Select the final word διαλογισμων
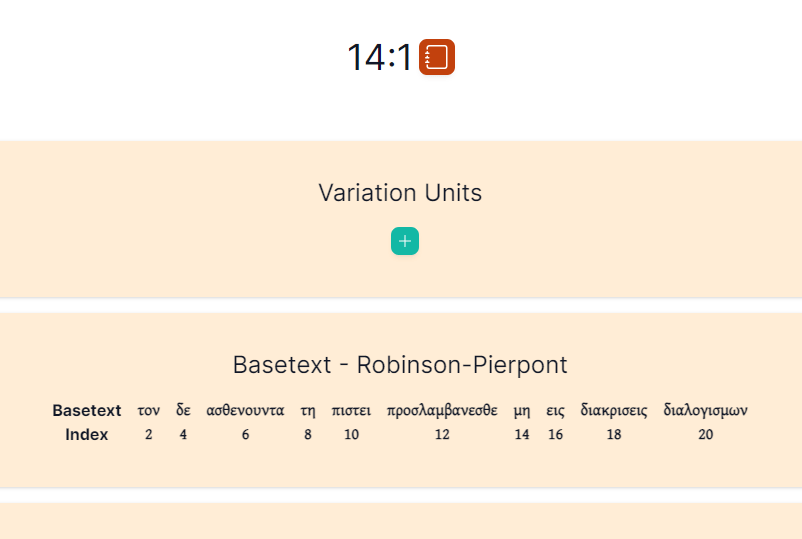 pos(705,410)
